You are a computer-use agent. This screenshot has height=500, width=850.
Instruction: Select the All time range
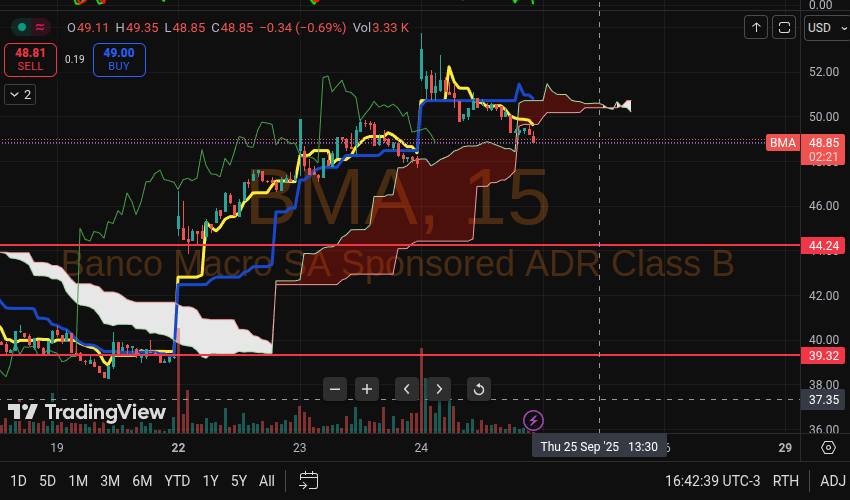pyautogui.click(x=267, y=481)
